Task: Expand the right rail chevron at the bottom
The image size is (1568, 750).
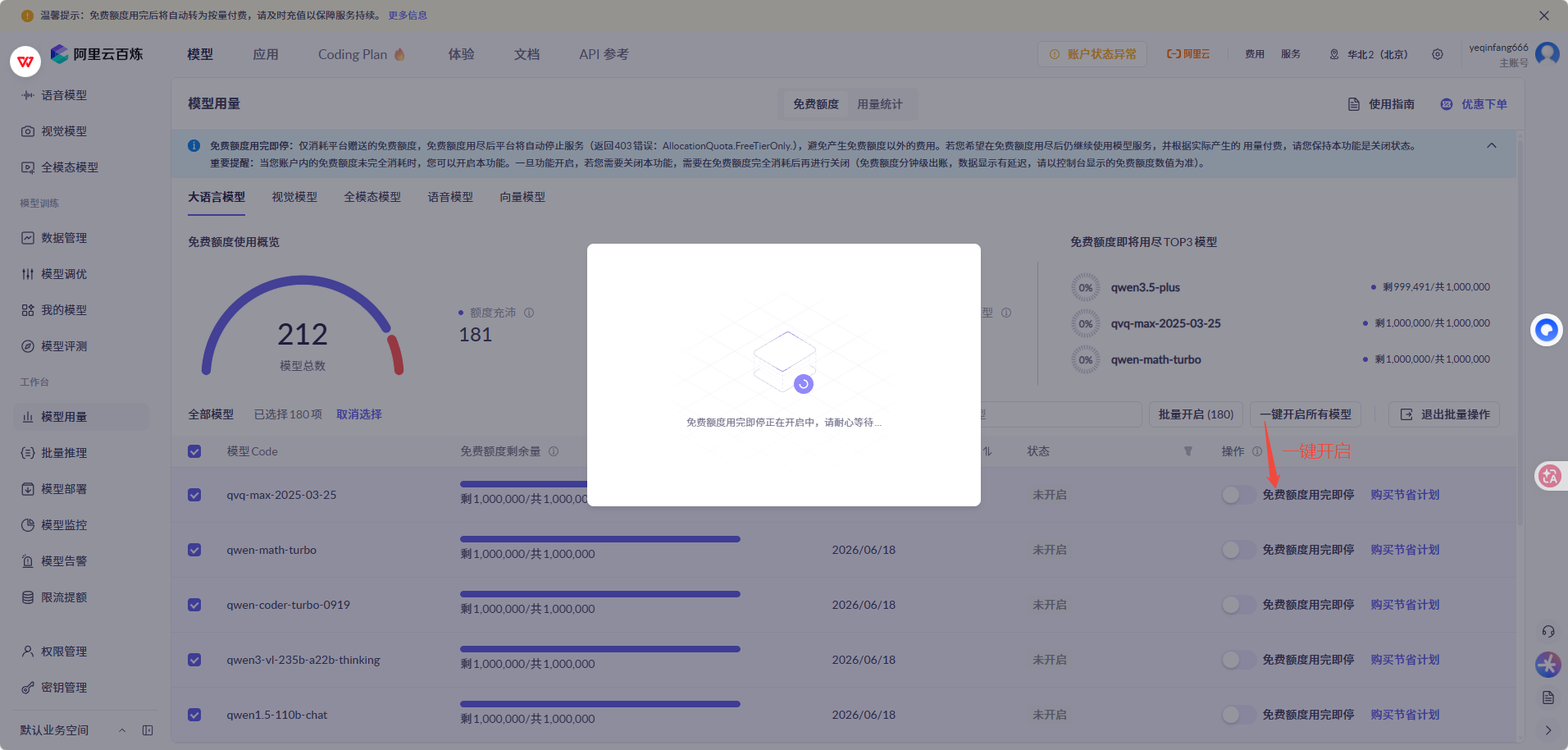Action: 1548,730
